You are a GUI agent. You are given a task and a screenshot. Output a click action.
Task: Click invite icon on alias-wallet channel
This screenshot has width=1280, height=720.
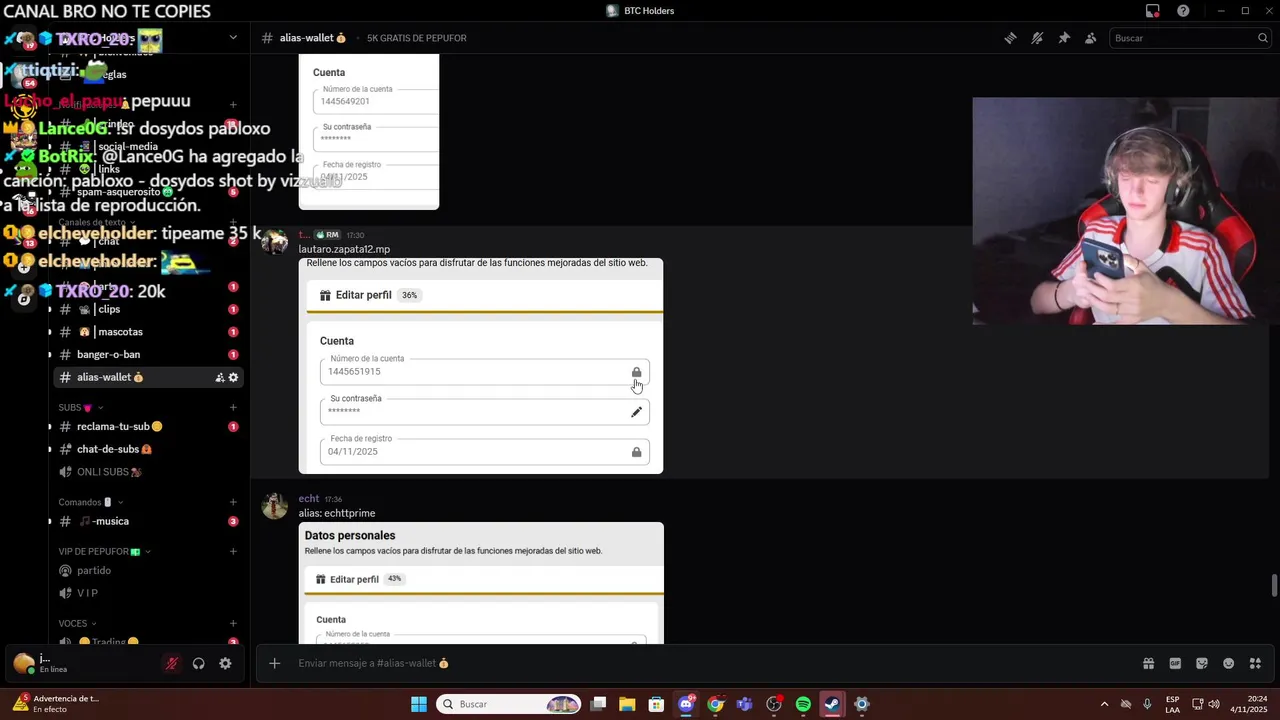point(219,378)
